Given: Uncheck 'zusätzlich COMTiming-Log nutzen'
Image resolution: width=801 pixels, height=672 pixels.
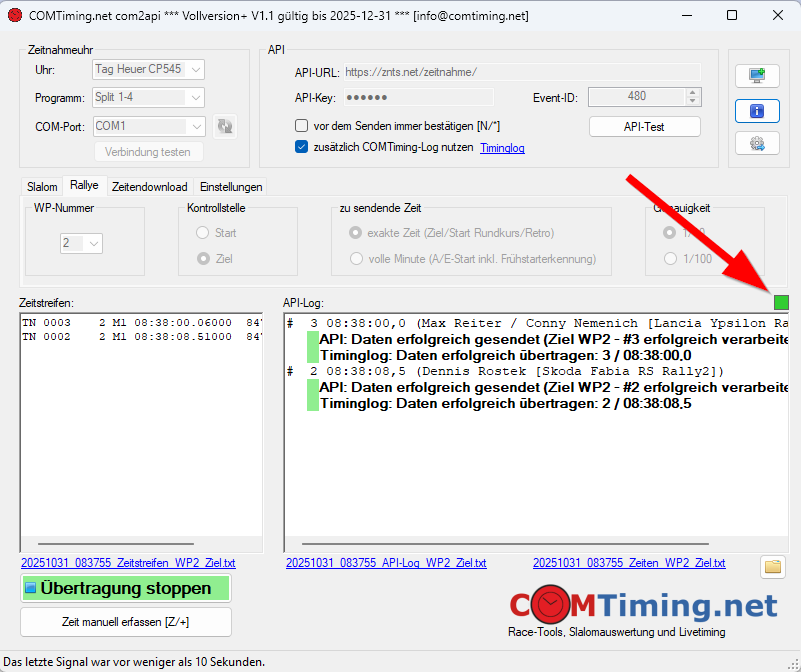Looking at the screenshot, I should click(302, 147).
